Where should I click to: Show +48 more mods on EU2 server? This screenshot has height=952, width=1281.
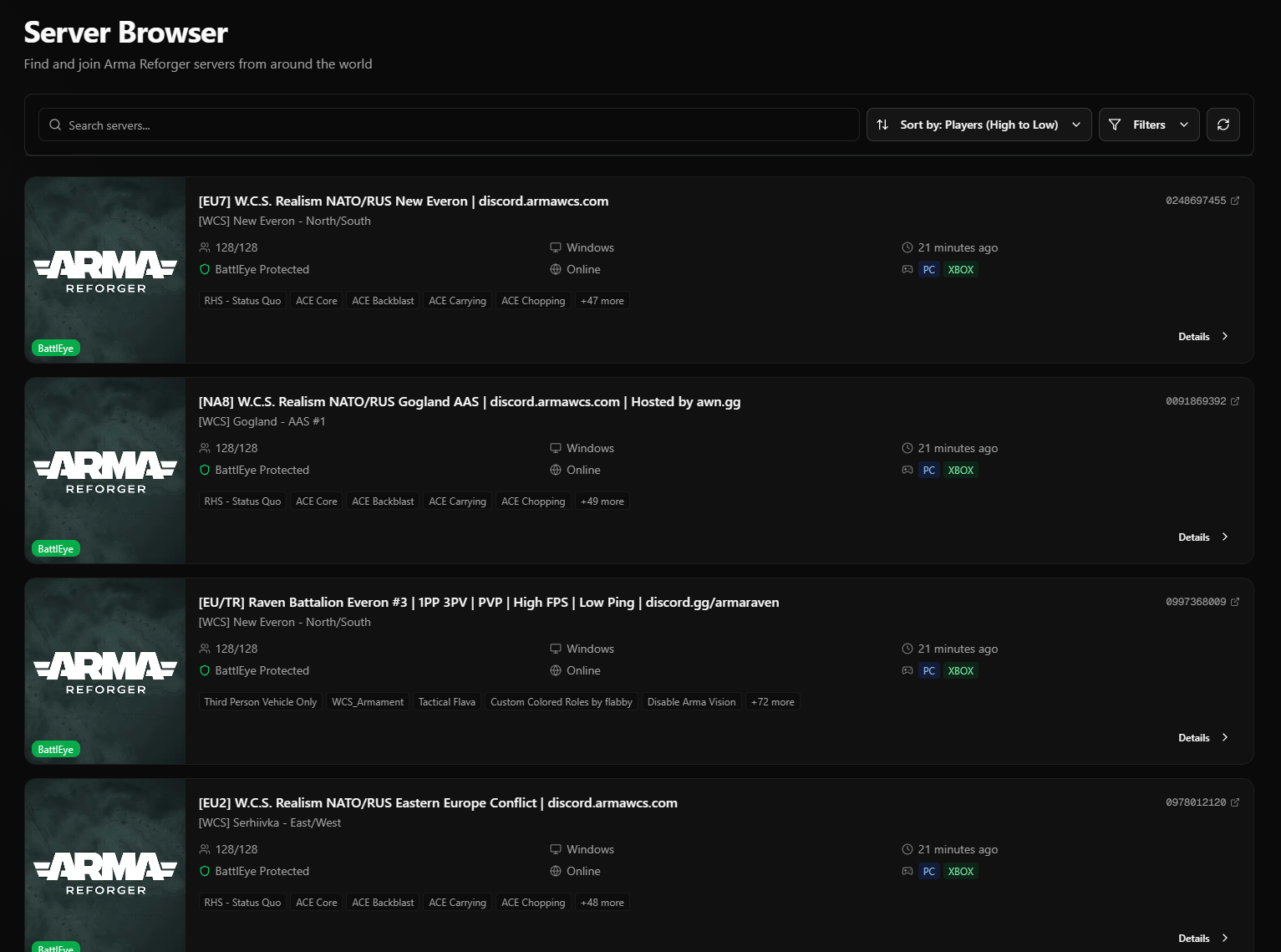tap(602, 903)
